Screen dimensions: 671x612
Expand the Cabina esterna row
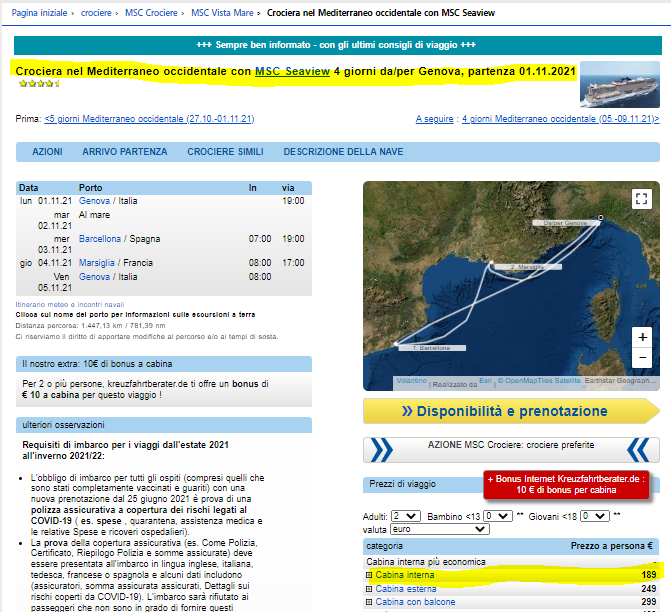point(369,589)
